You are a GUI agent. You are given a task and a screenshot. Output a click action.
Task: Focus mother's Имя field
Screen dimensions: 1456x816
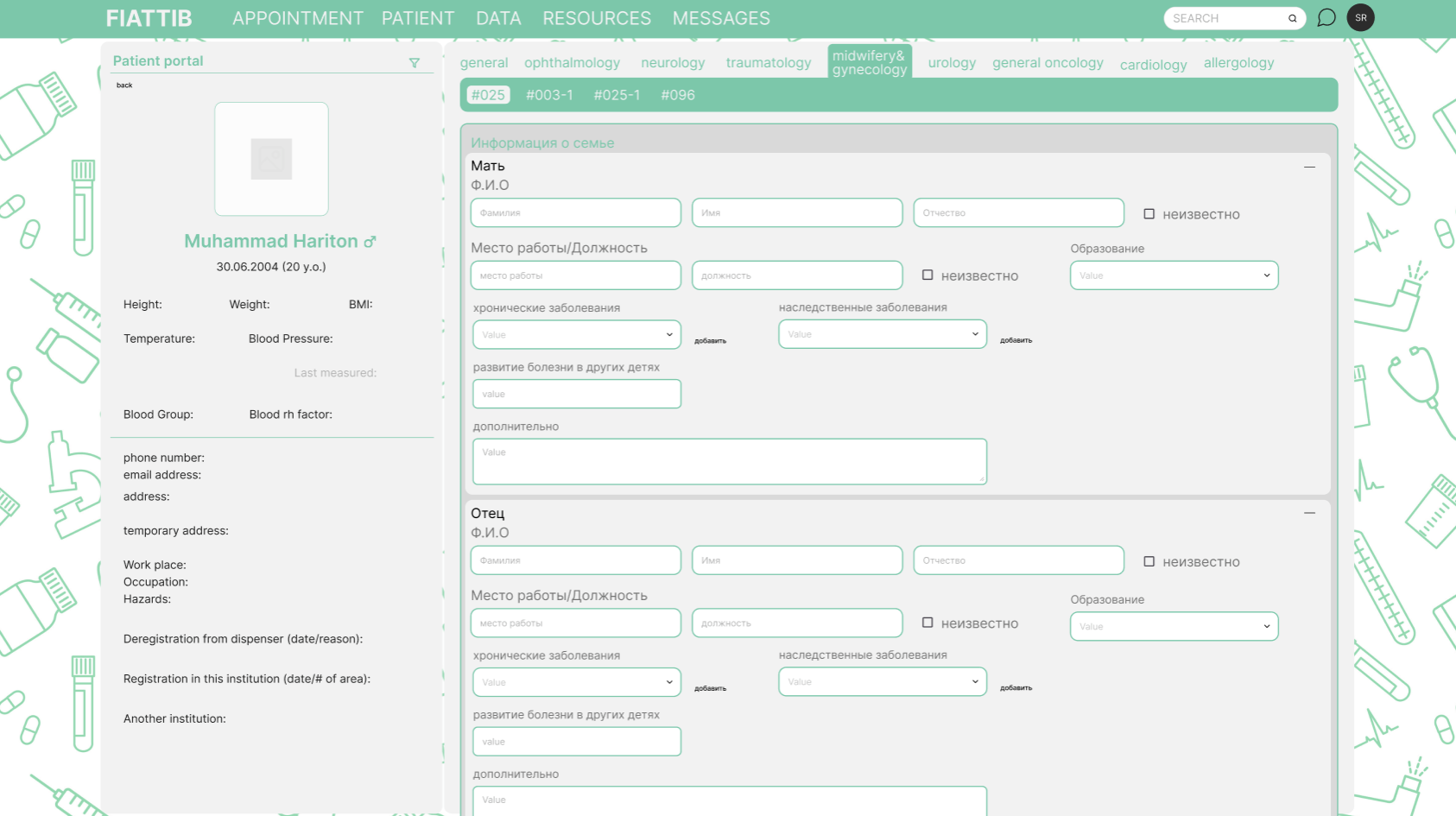(x=797, y=212)
